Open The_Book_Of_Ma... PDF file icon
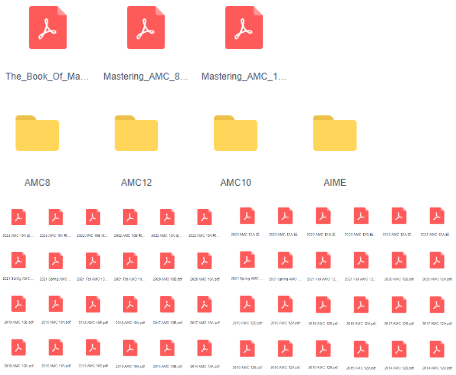Screen dimensions: 456x375 click(x=48, y=28)
